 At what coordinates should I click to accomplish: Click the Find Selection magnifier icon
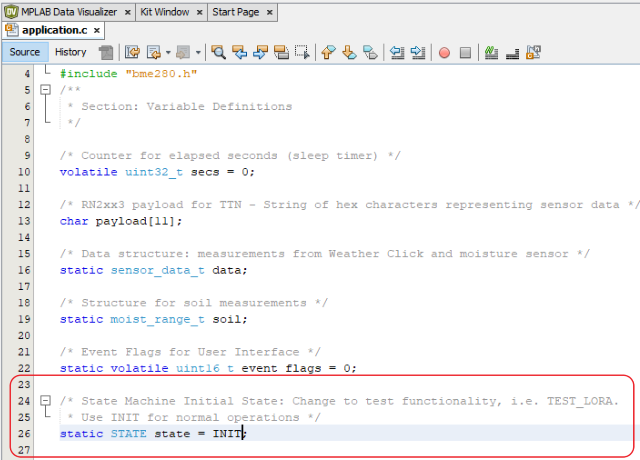(x=218, y=52)
